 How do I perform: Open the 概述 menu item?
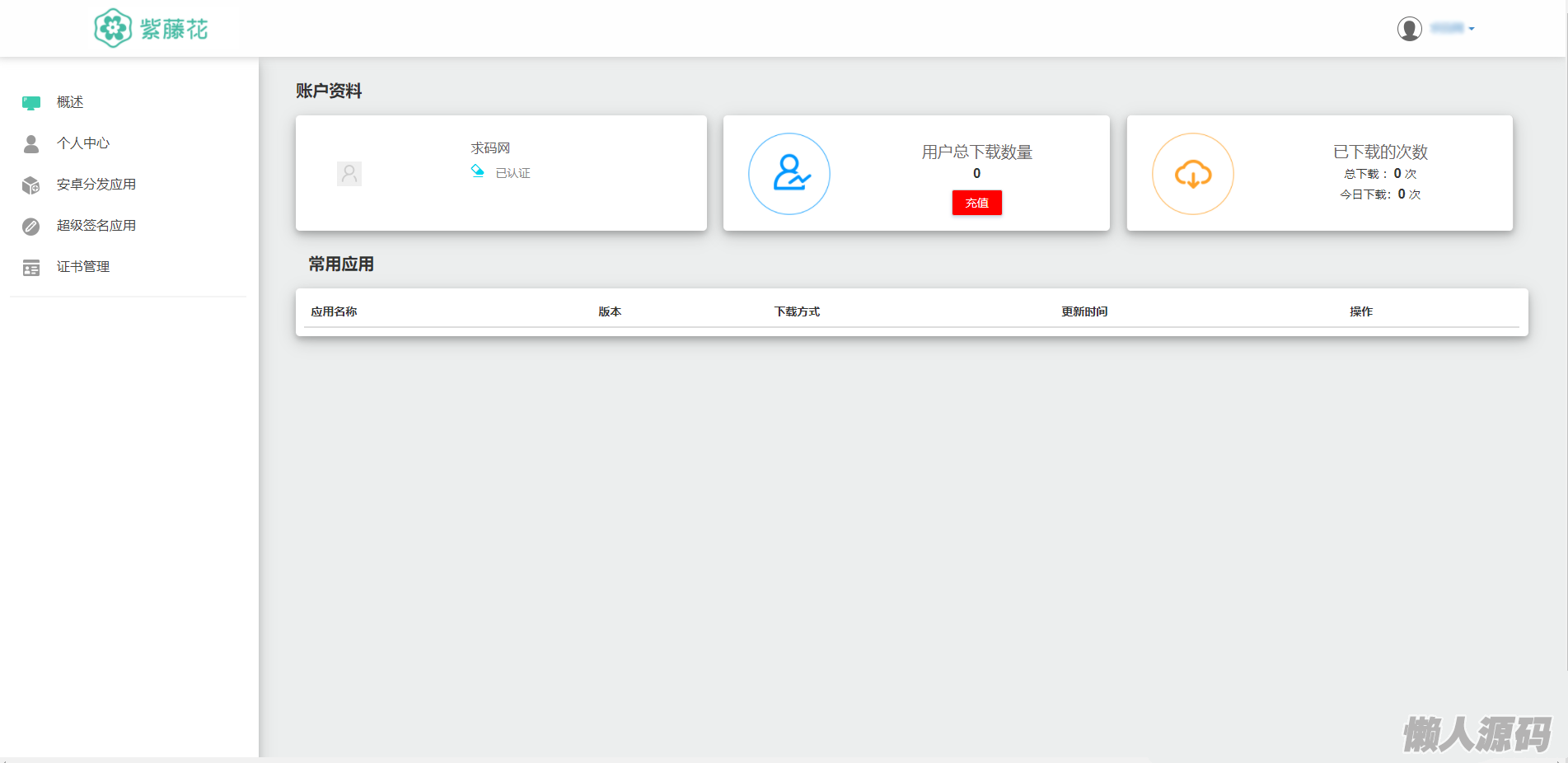[x=70, y=102]
